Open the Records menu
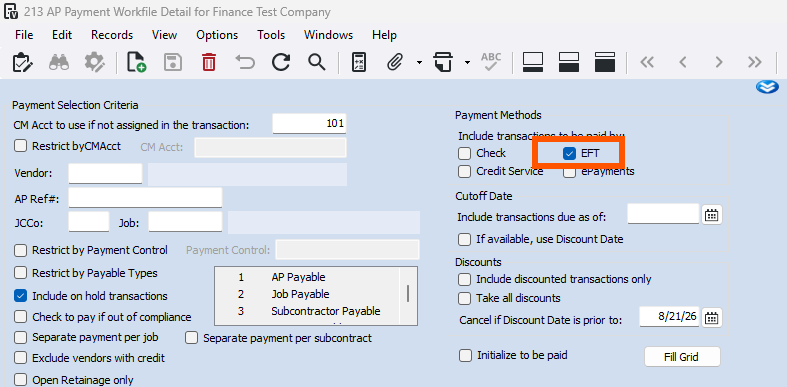 (112, 35)
